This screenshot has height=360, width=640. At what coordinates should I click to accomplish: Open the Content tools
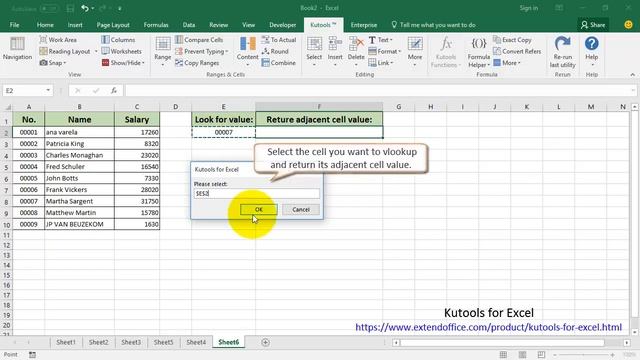pos(247,51)
